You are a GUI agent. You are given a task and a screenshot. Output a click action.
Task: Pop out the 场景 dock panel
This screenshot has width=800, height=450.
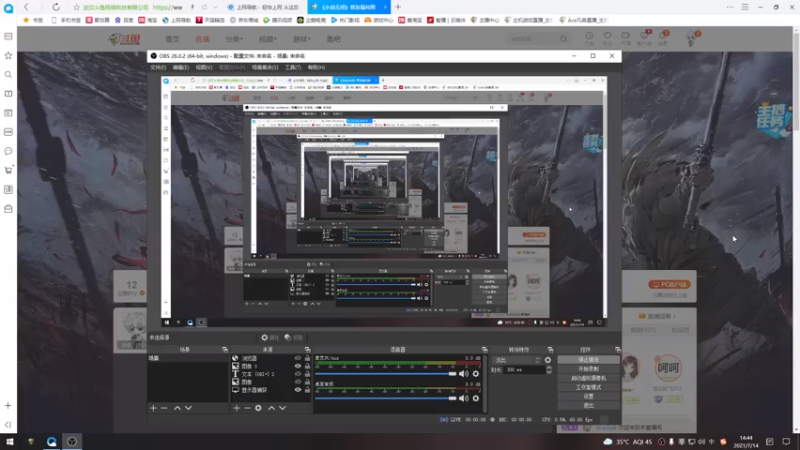click(x=225, y=349)
